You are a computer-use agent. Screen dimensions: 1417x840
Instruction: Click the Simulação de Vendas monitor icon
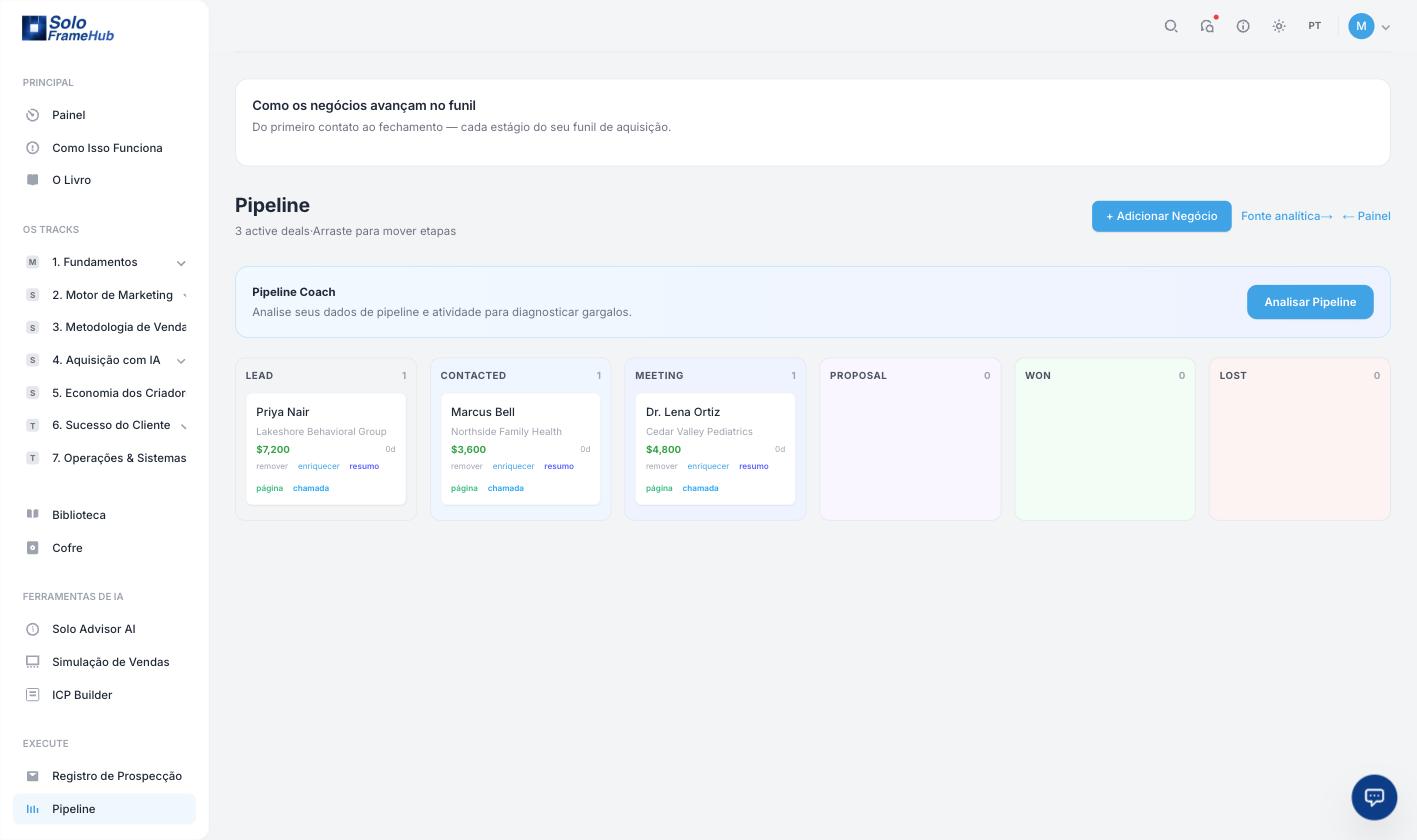click(x=32, y=662)
